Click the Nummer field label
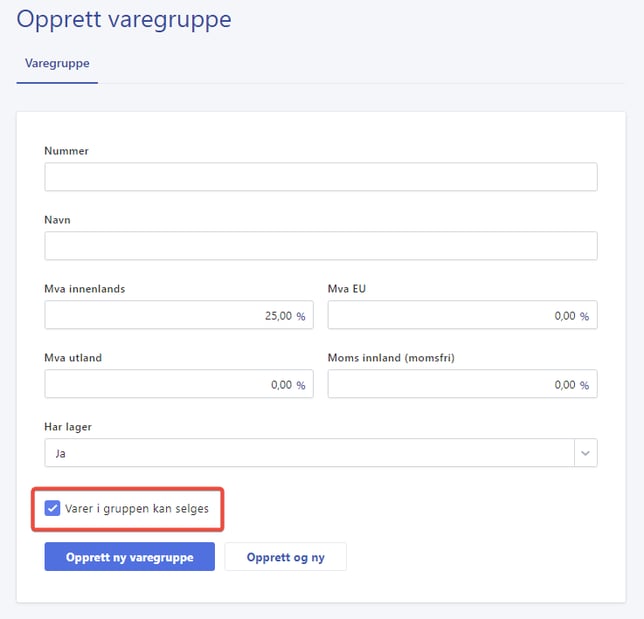 [66, 151]
